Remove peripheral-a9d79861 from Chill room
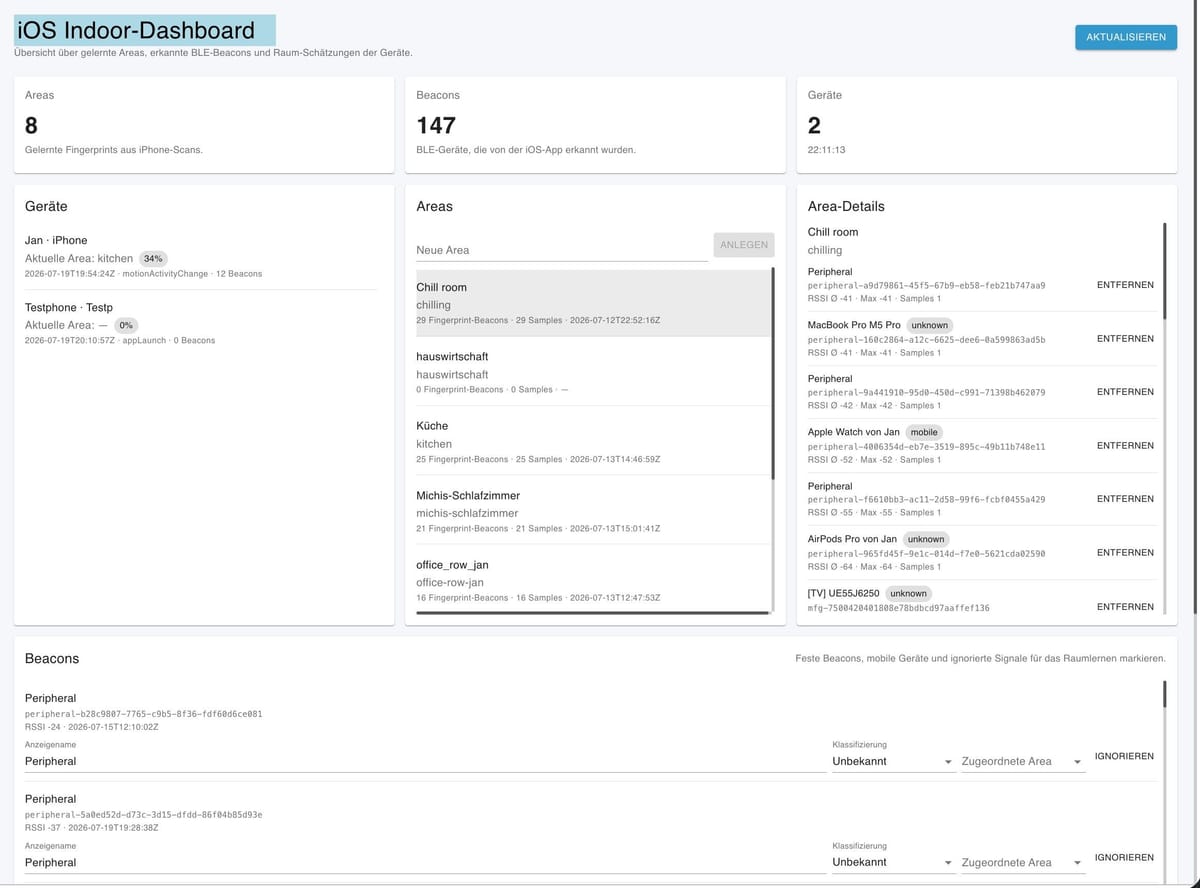This screenshot has width=1200, height=888. point(1125,285)
